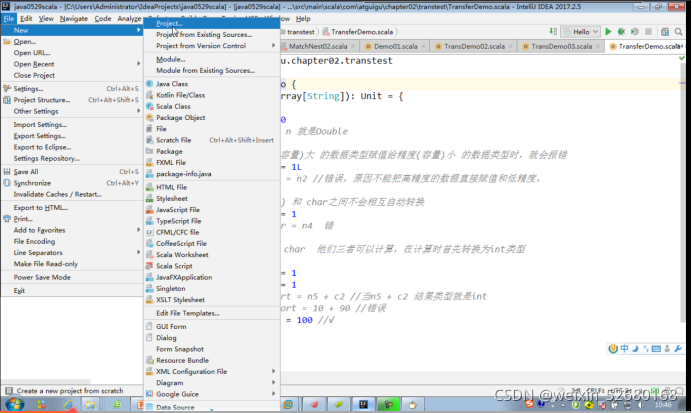Choose Singleton entry
Image resolution: width=692 pixels, height=413 pixels.
click(212, 289)
